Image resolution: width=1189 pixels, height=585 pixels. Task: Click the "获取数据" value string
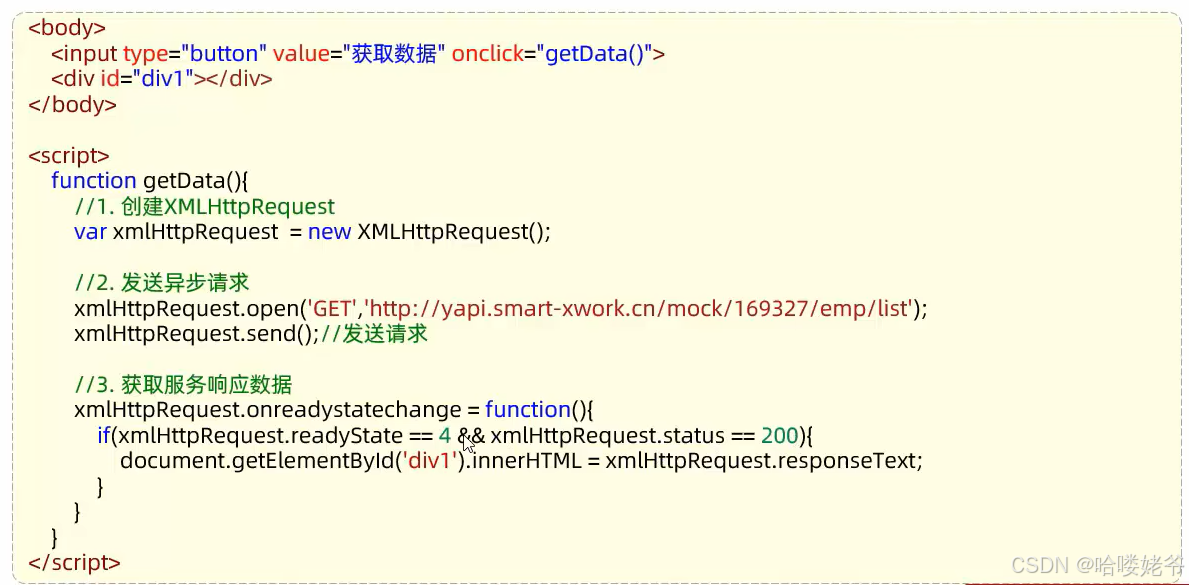tap(394, 54)
